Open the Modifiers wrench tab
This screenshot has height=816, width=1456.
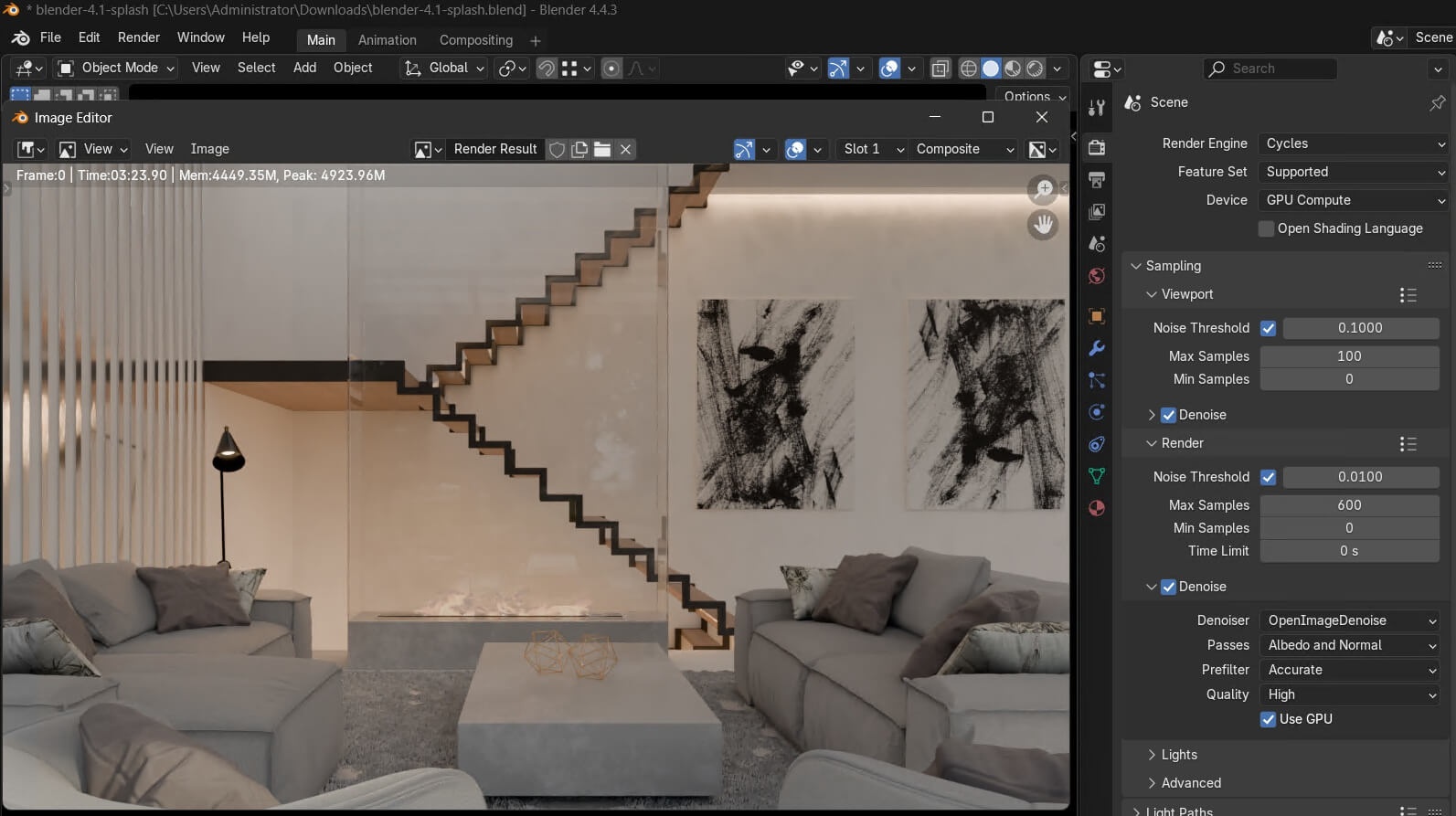click(x=1097, y=348)
